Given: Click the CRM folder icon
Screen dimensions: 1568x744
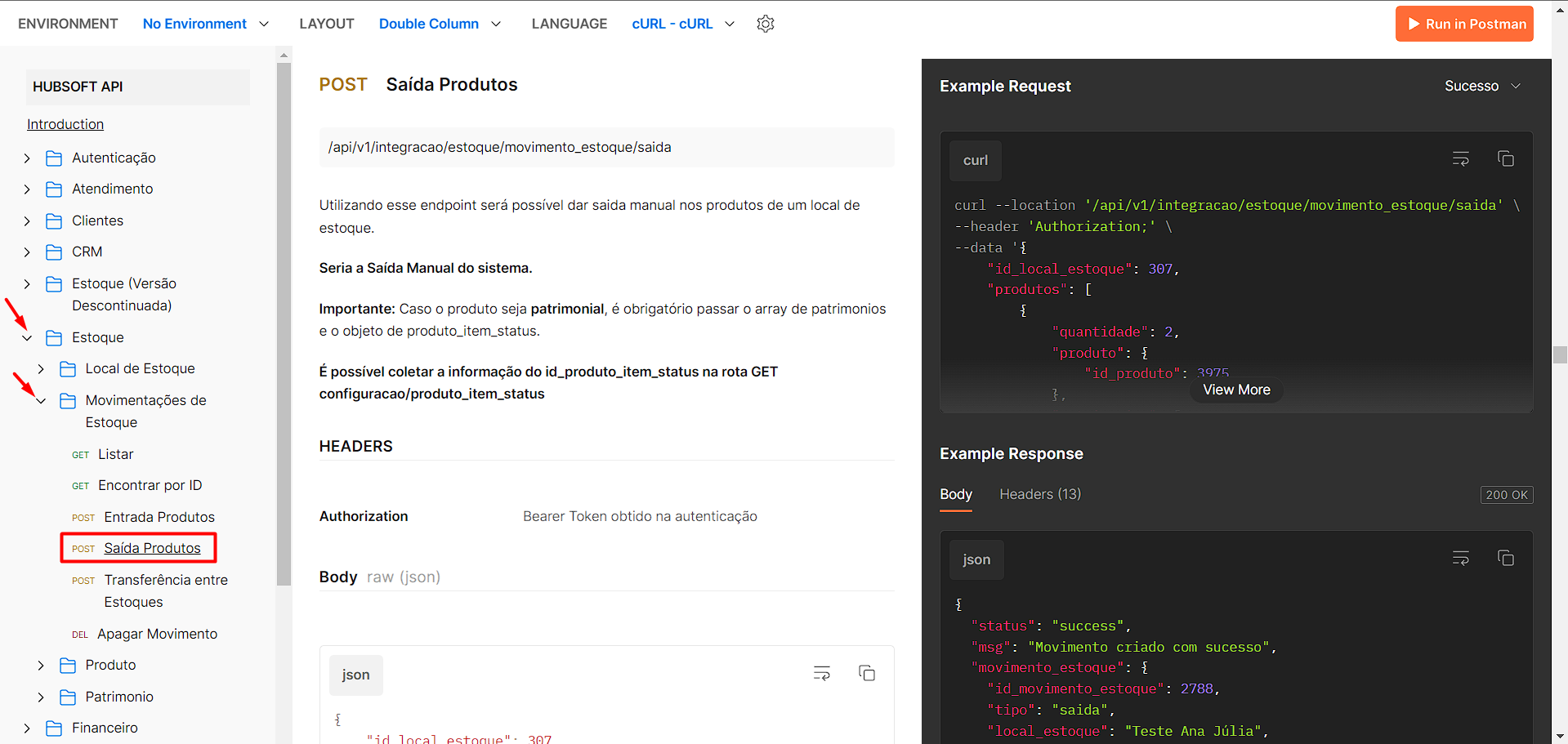Looking at the screenshot, I should point(54,252).
